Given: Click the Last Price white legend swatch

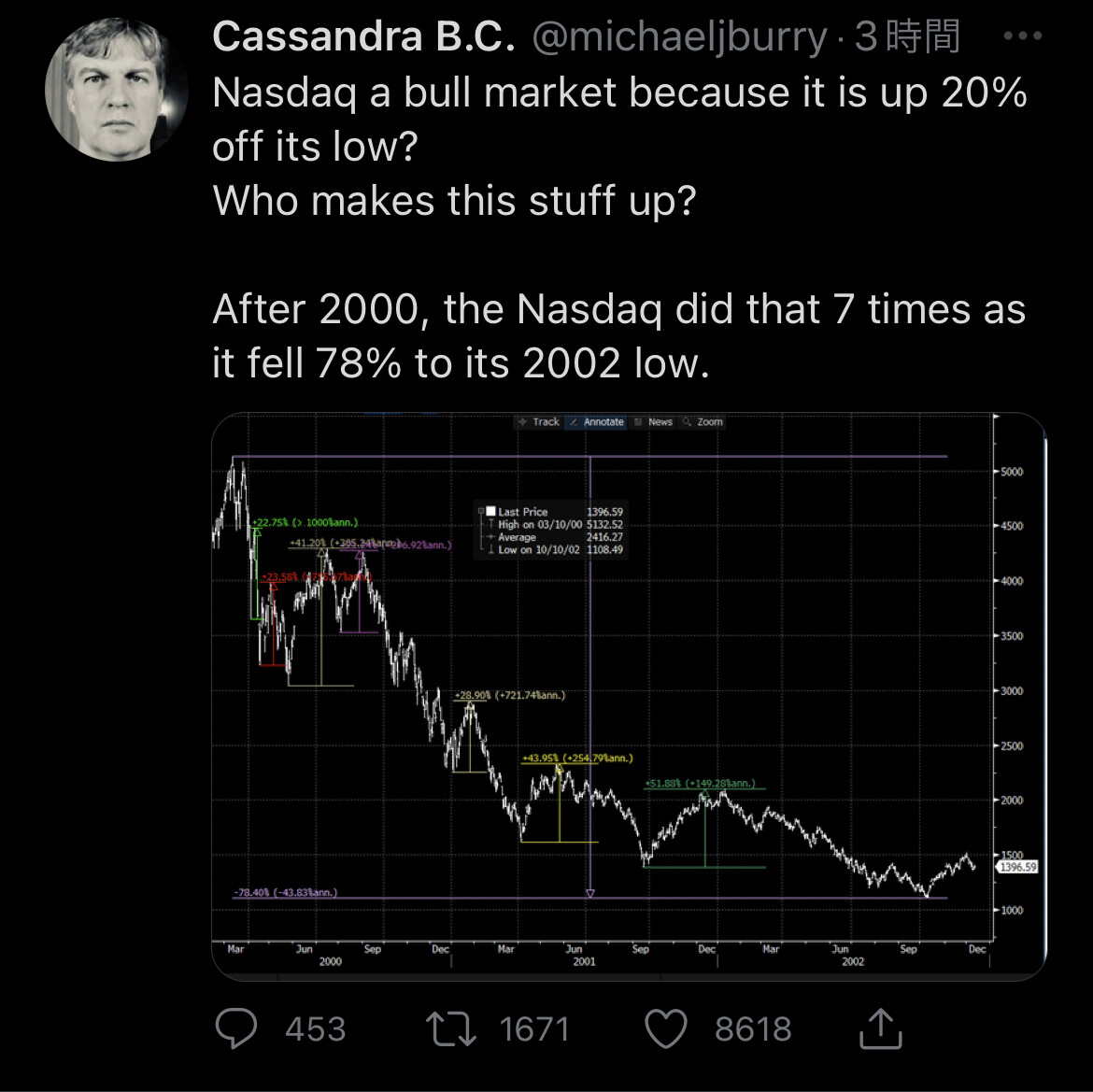Looking at the screenshot, I should tap(490, 511).
